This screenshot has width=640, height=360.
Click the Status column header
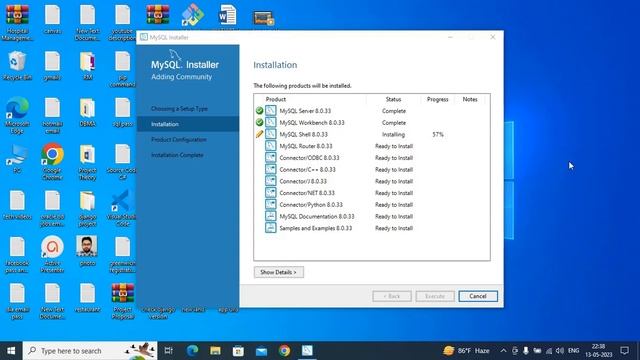(x=393, y=99)
